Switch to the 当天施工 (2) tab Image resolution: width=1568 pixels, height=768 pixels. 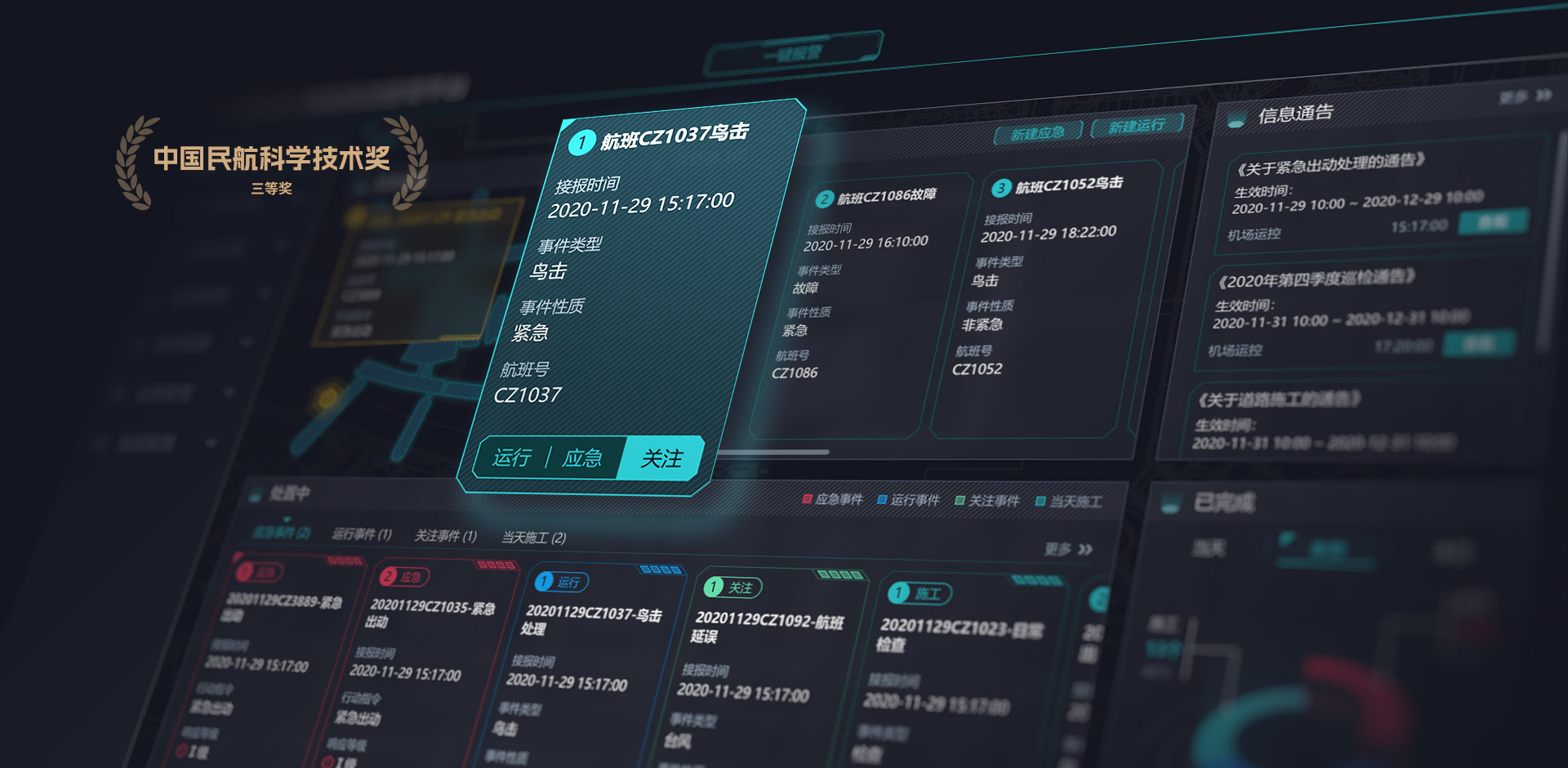[533, 538]
